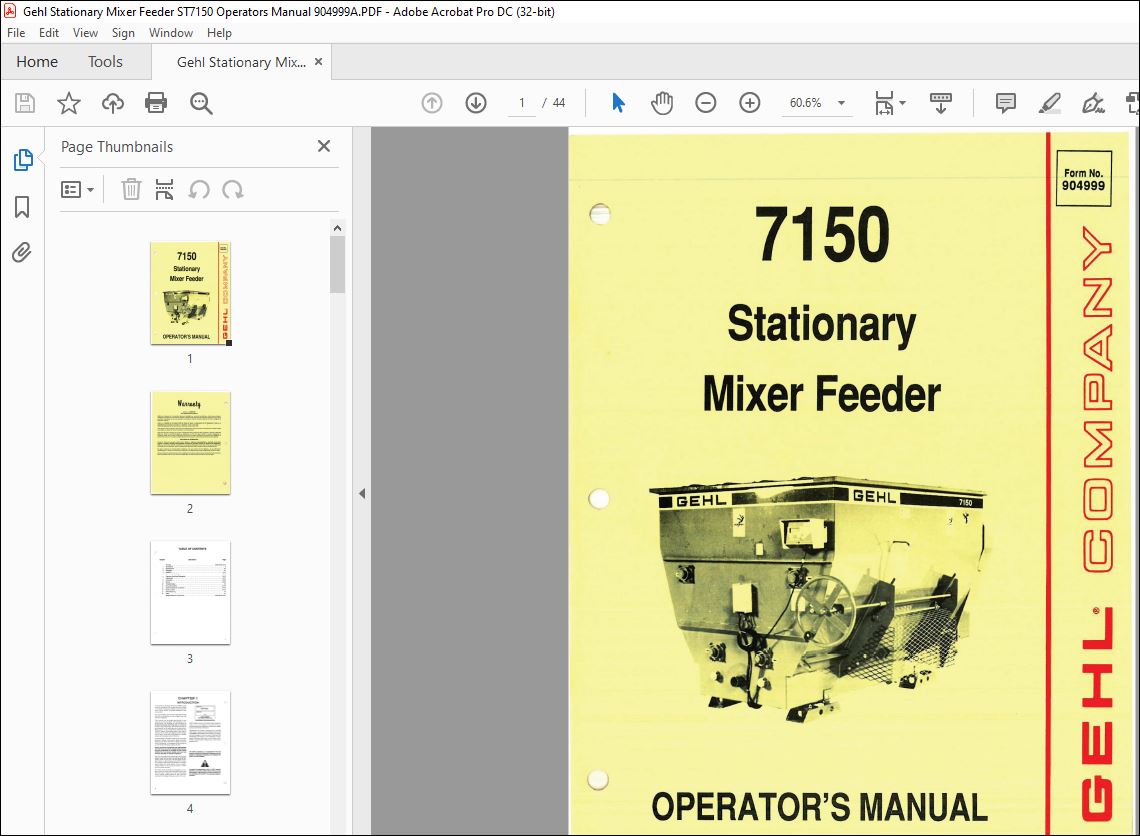Viewport: 1140px width, 836px height.
Task: Select the Gehl Stationary Mix... document tab
Action: pyautogui.click(x=241, y=62)
